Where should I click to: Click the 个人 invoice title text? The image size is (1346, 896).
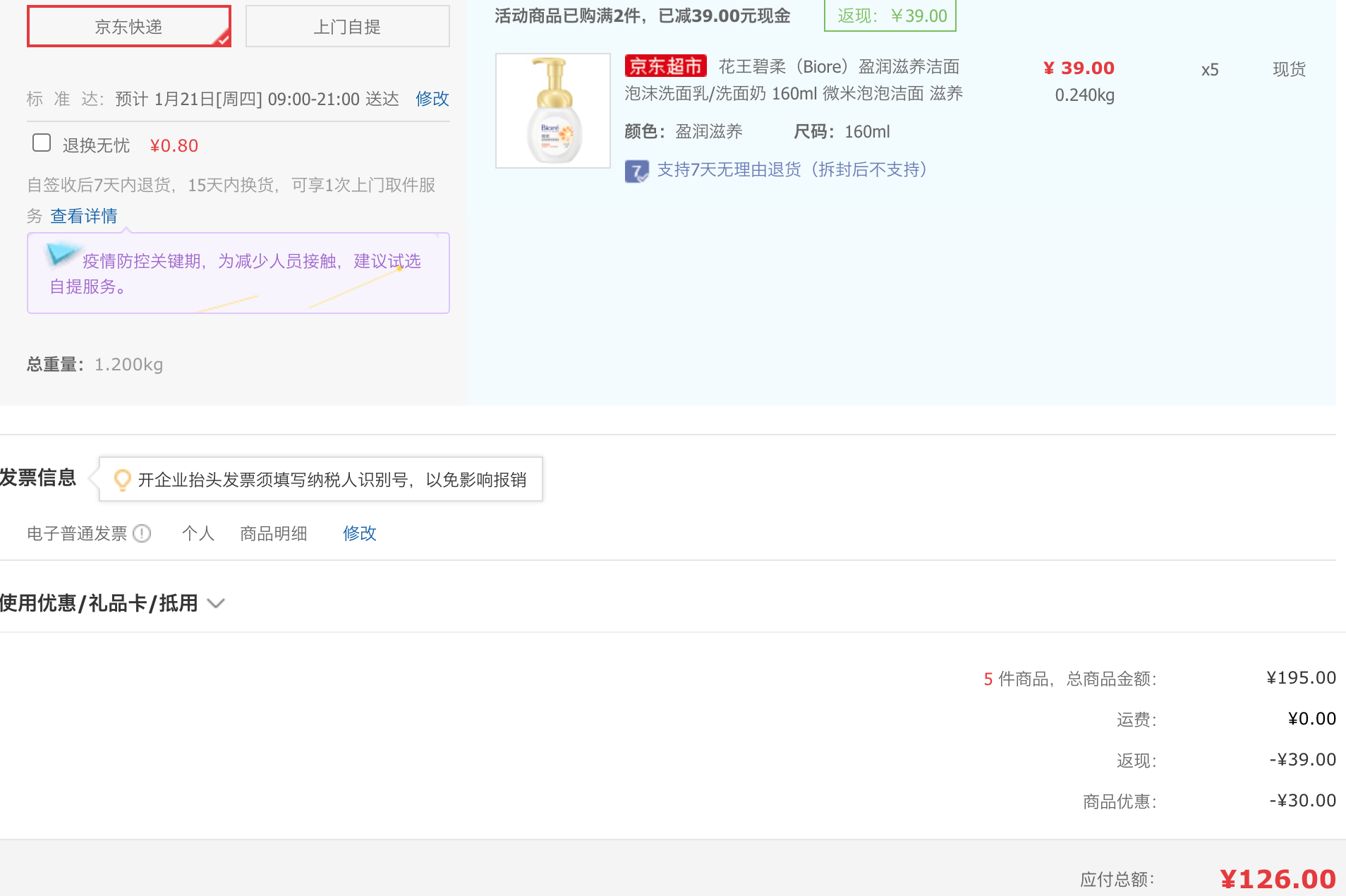pyautogui.click(x=198, y=533)
